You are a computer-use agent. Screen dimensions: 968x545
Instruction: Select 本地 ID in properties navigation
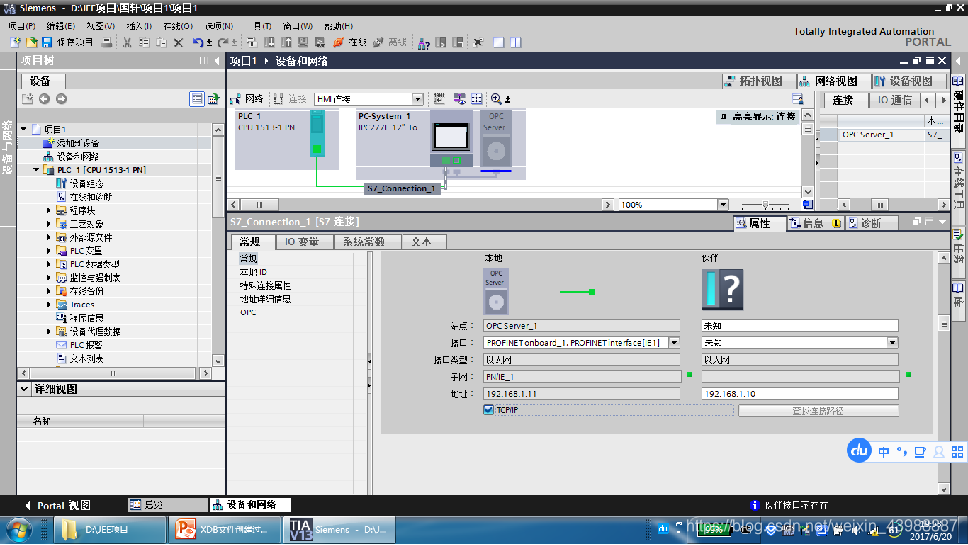point(253,272)
